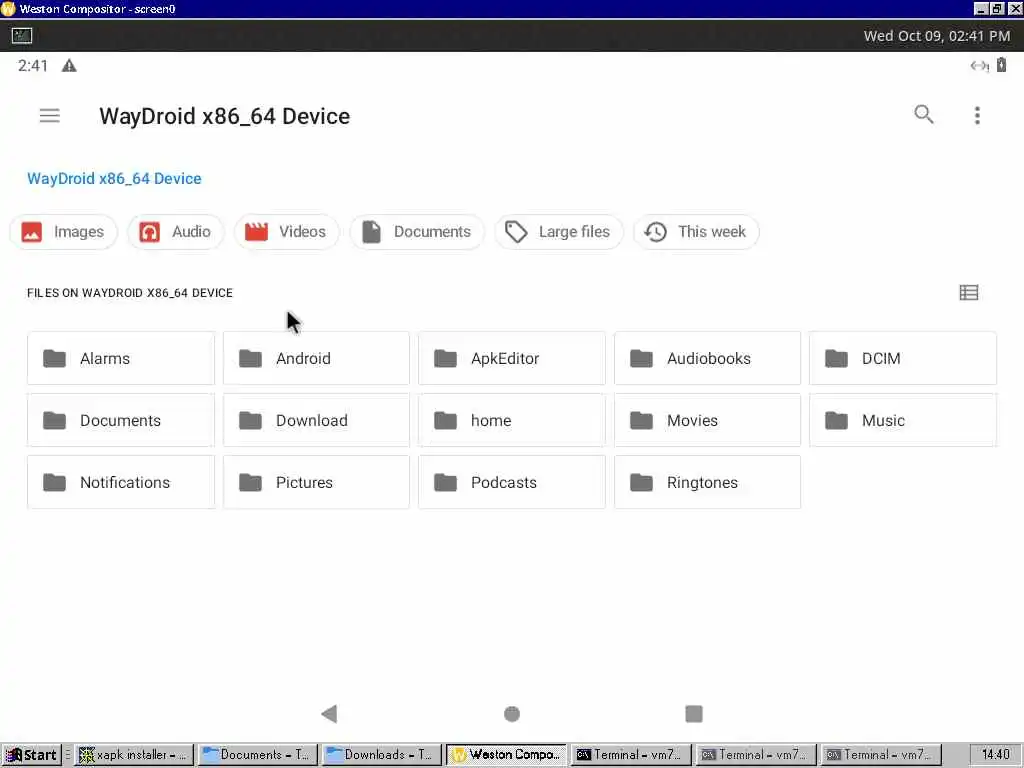Open the ApkEditor folder
Viewport: 1024px width, 768px height.
click(x=511, y=358)
